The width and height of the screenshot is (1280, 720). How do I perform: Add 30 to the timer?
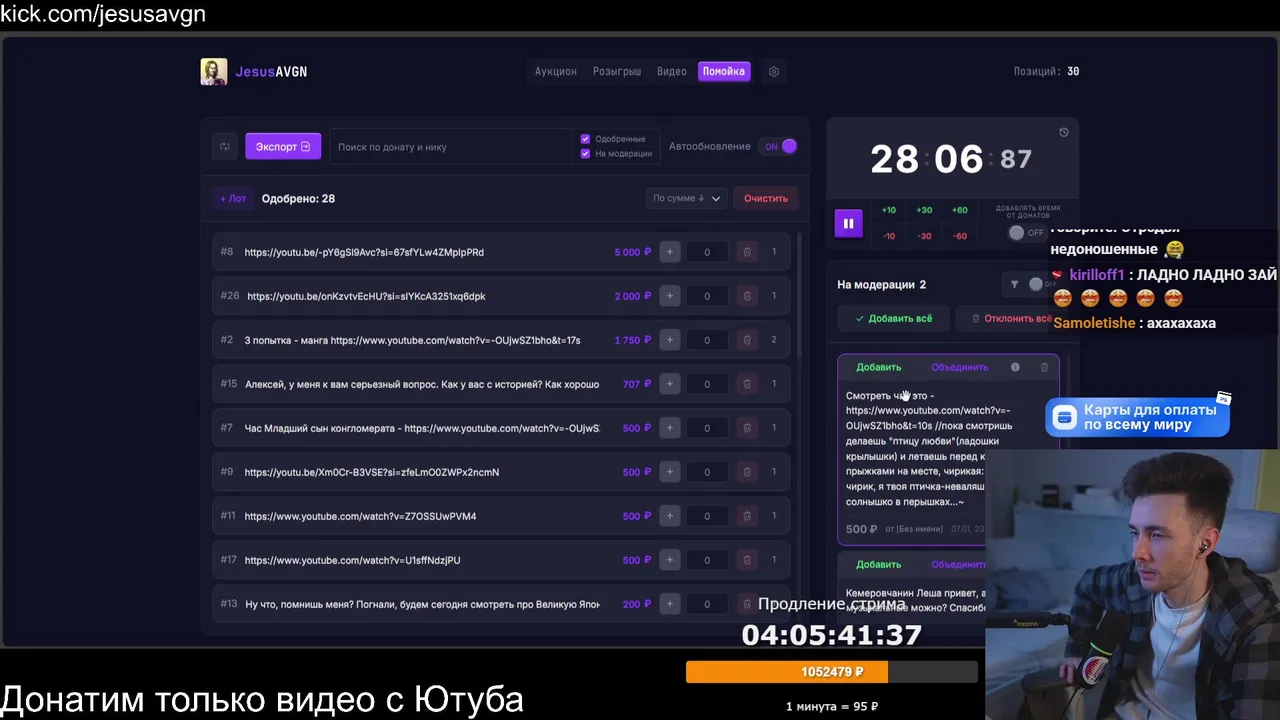tap(924, 210)
